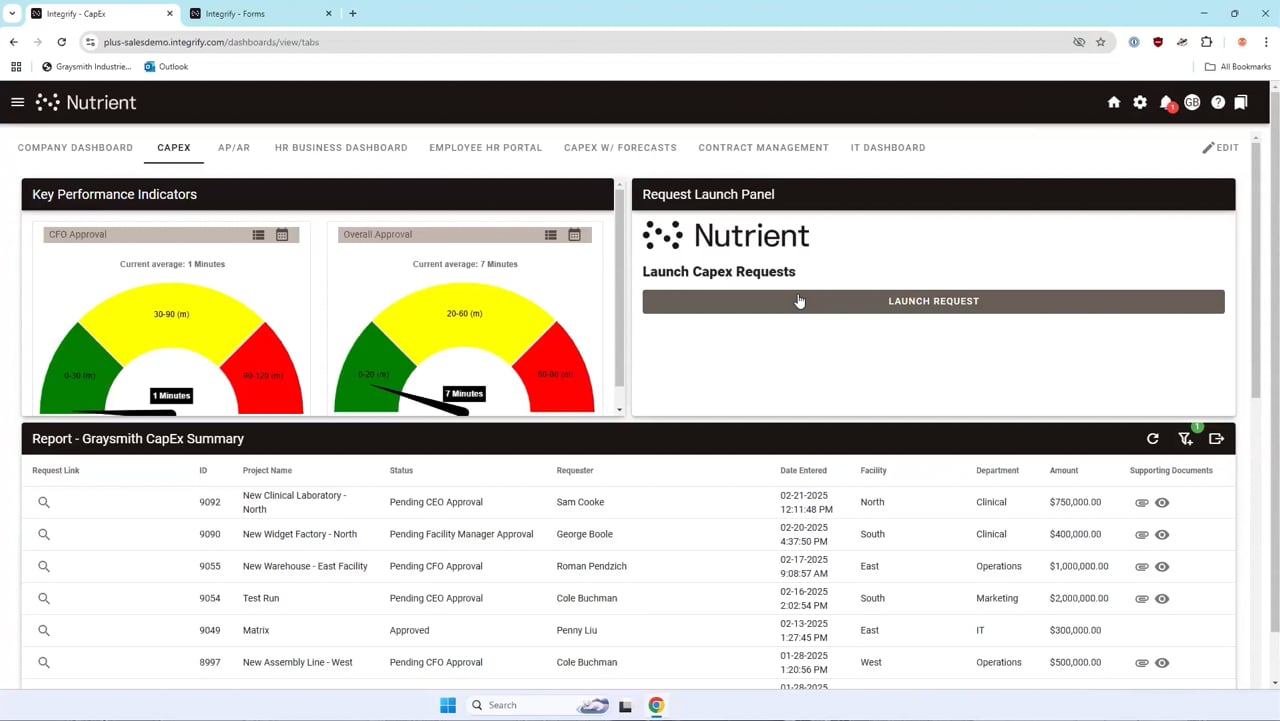Refresh the Graysmith CapEx Summary report
This screenshot has width=1280, height=721.
click(1153, 438)
